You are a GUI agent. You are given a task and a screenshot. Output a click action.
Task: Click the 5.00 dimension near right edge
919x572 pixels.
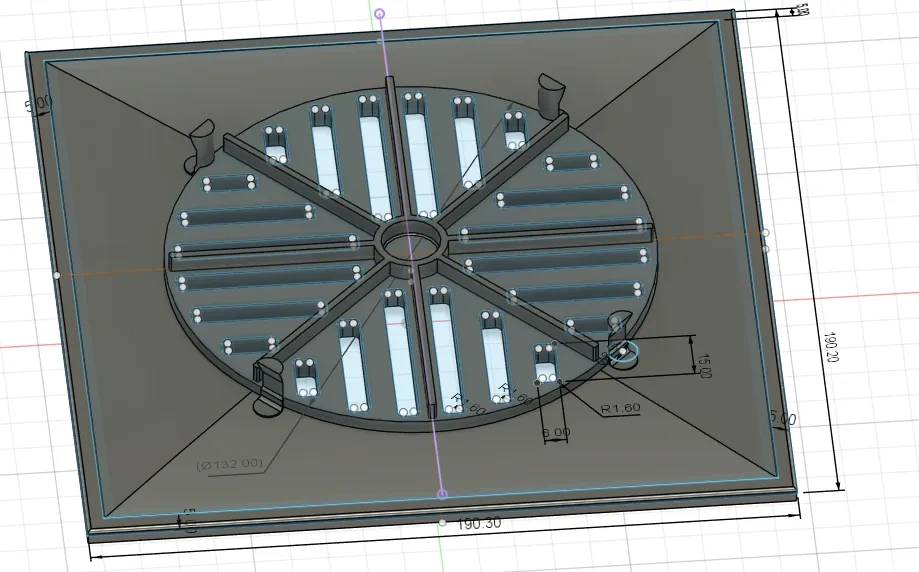click(781, 419)
